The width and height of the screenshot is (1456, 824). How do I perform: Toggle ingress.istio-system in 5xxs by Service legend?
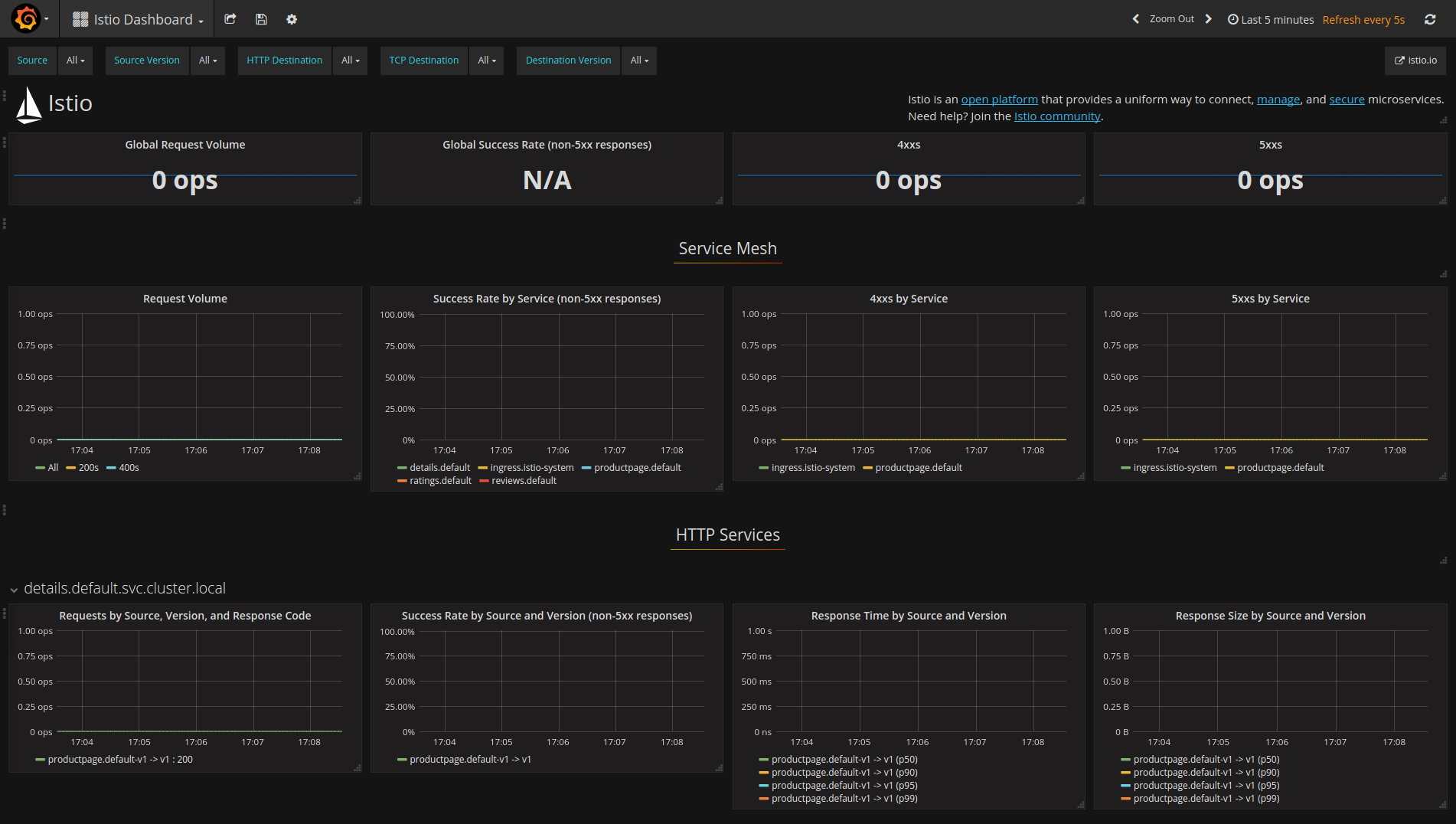coord(1175,467)
